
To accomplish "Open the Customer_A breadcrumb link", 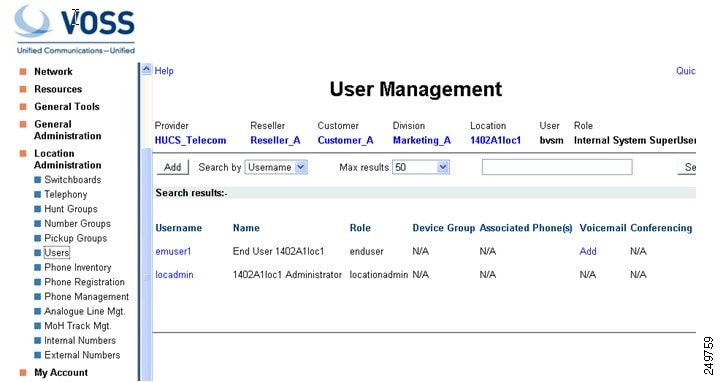I will click(x=345, y=140).
